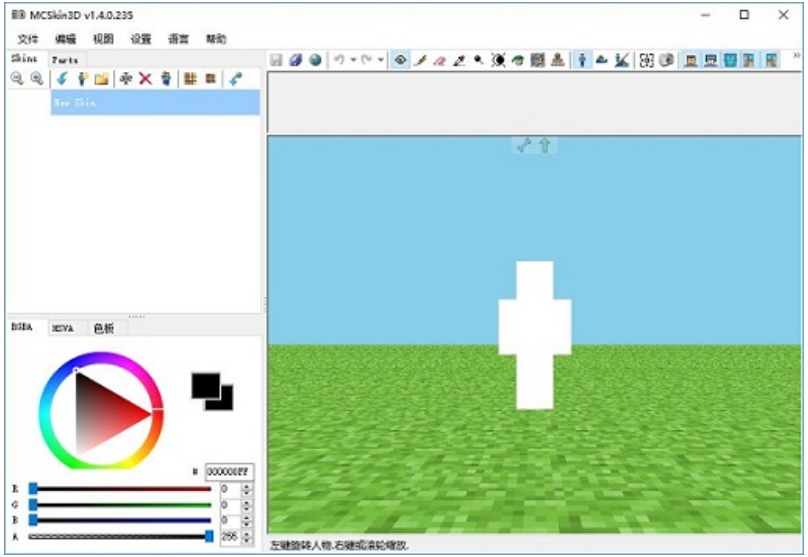
Task: Zoom out the skin list thumbnails
Action: [17, 79]
